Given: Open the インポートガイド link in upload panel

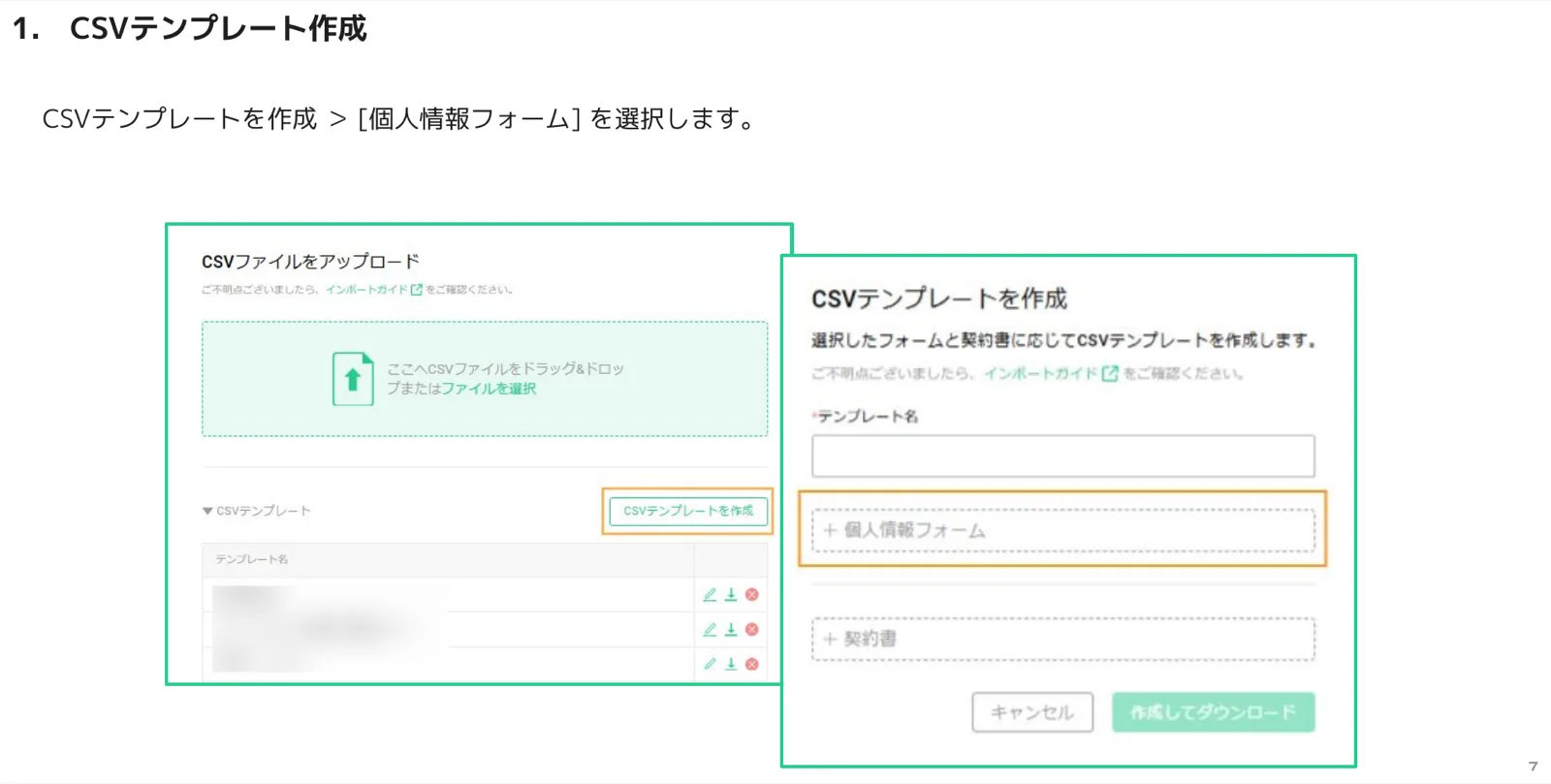Looking at the screenshot, I should pos(366,290).
